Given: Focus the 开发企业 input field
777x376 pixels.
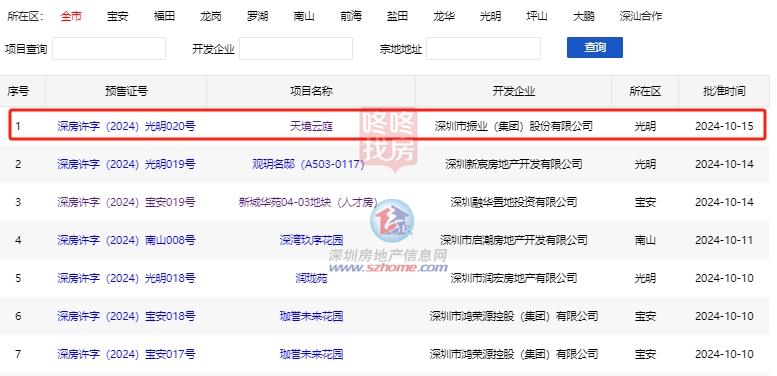Looking at the screenshot, I should coord(296,49).
